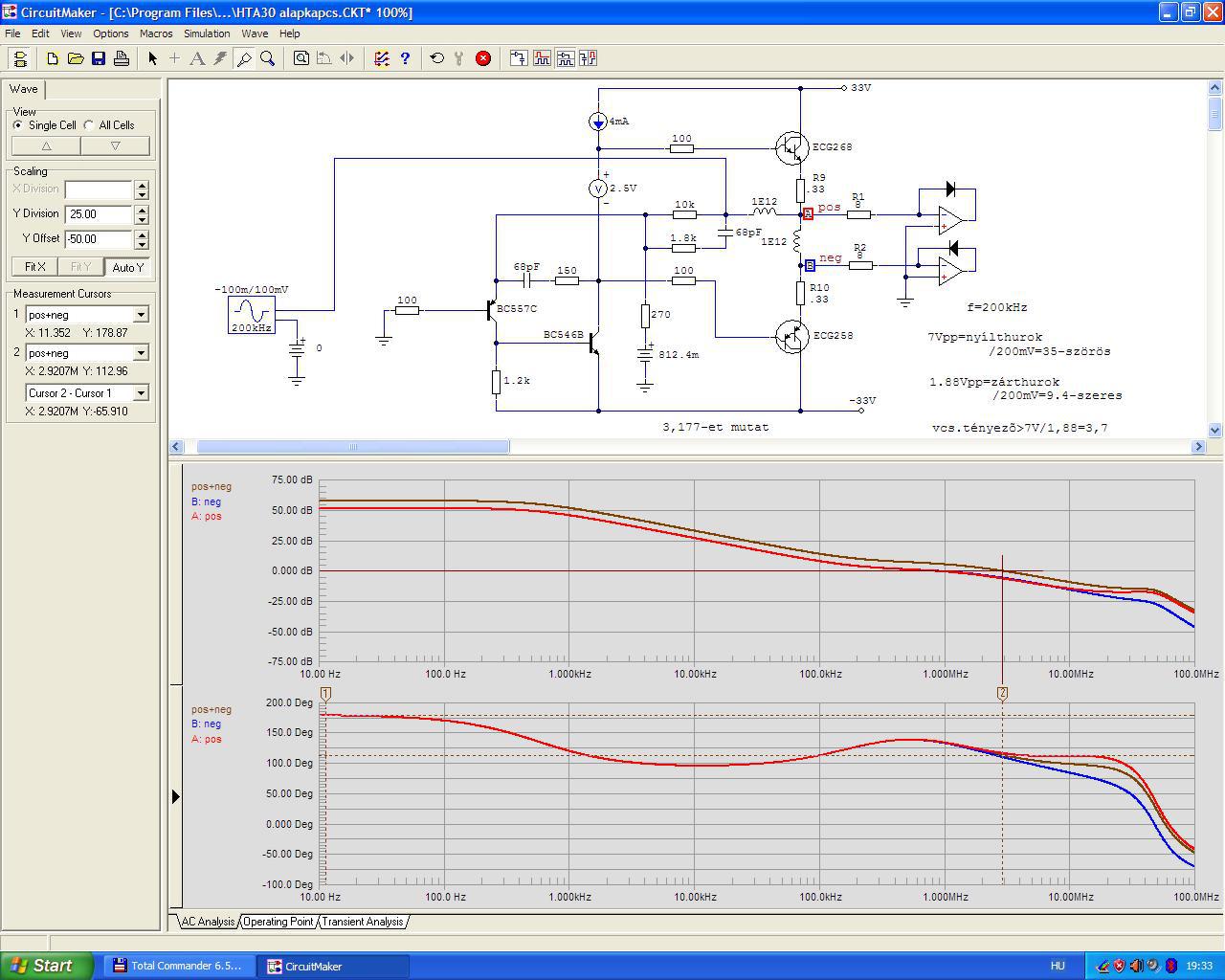Image resolution: width=1225 pixels, height=980 pixels.
Task: Choose the zoom magnifier tool
Action: tap(268, 58)
